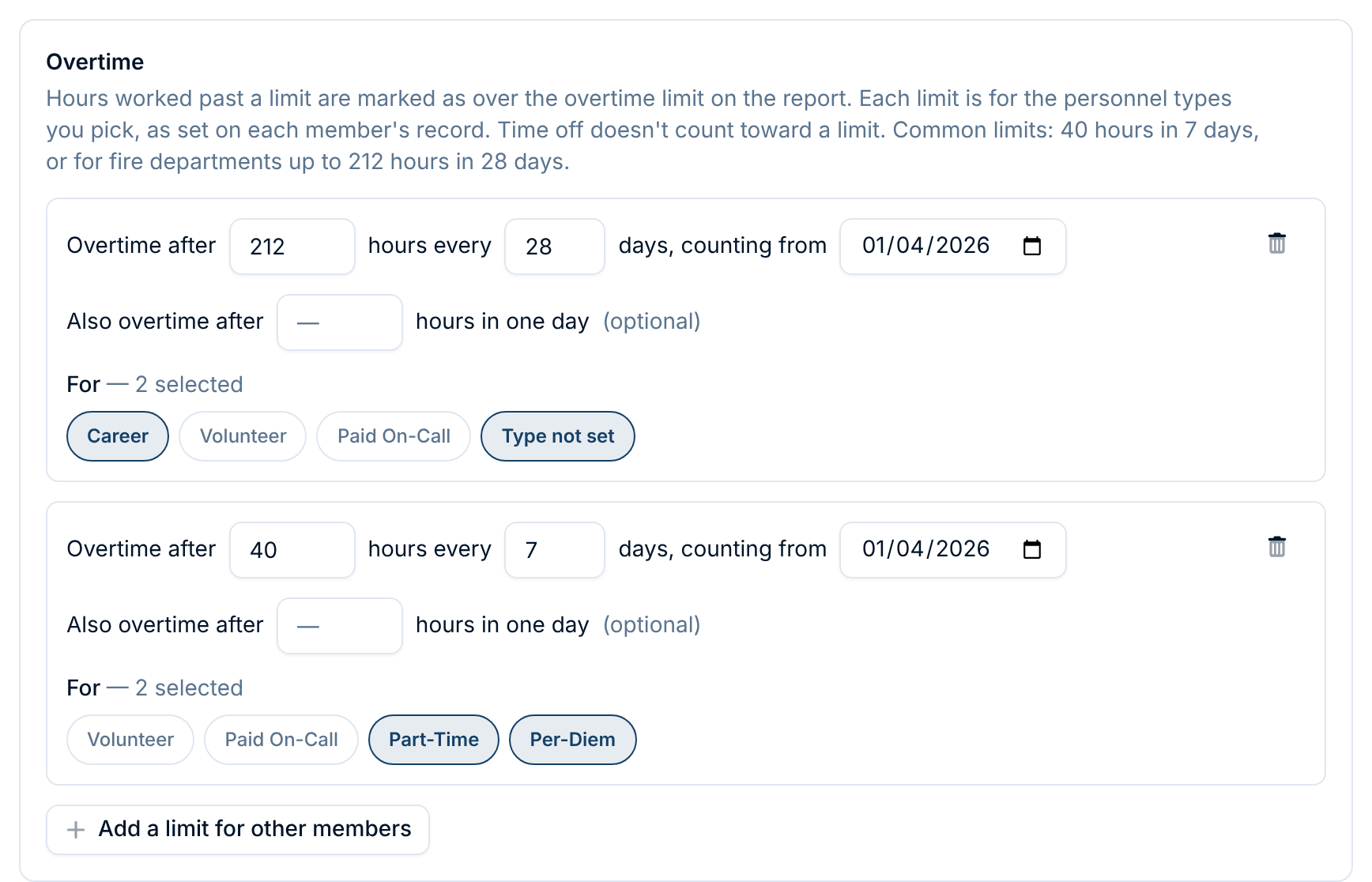Select Paid On-Call for the 40-hour limit
This screenshot has height=882, width=1372.
click(281, 740)
